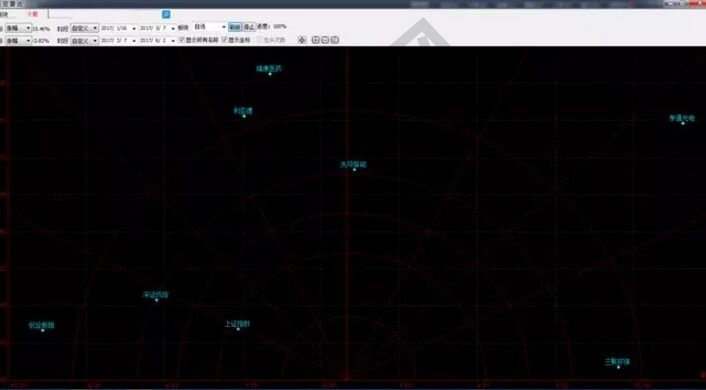Open the 涨幅 dropdown beside 15.46%
The height and width of the screenshot is (390, 706).
(x=18, y=28)
